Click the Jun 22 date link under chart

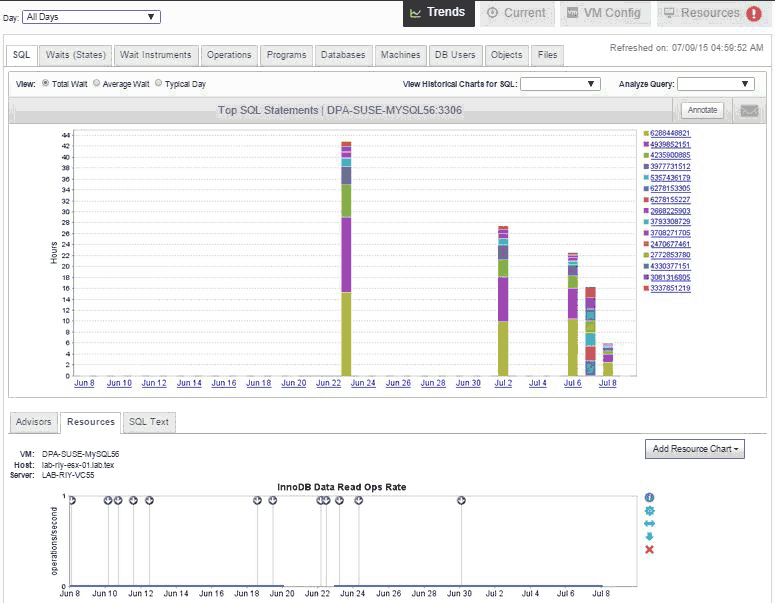pos(328,383)
